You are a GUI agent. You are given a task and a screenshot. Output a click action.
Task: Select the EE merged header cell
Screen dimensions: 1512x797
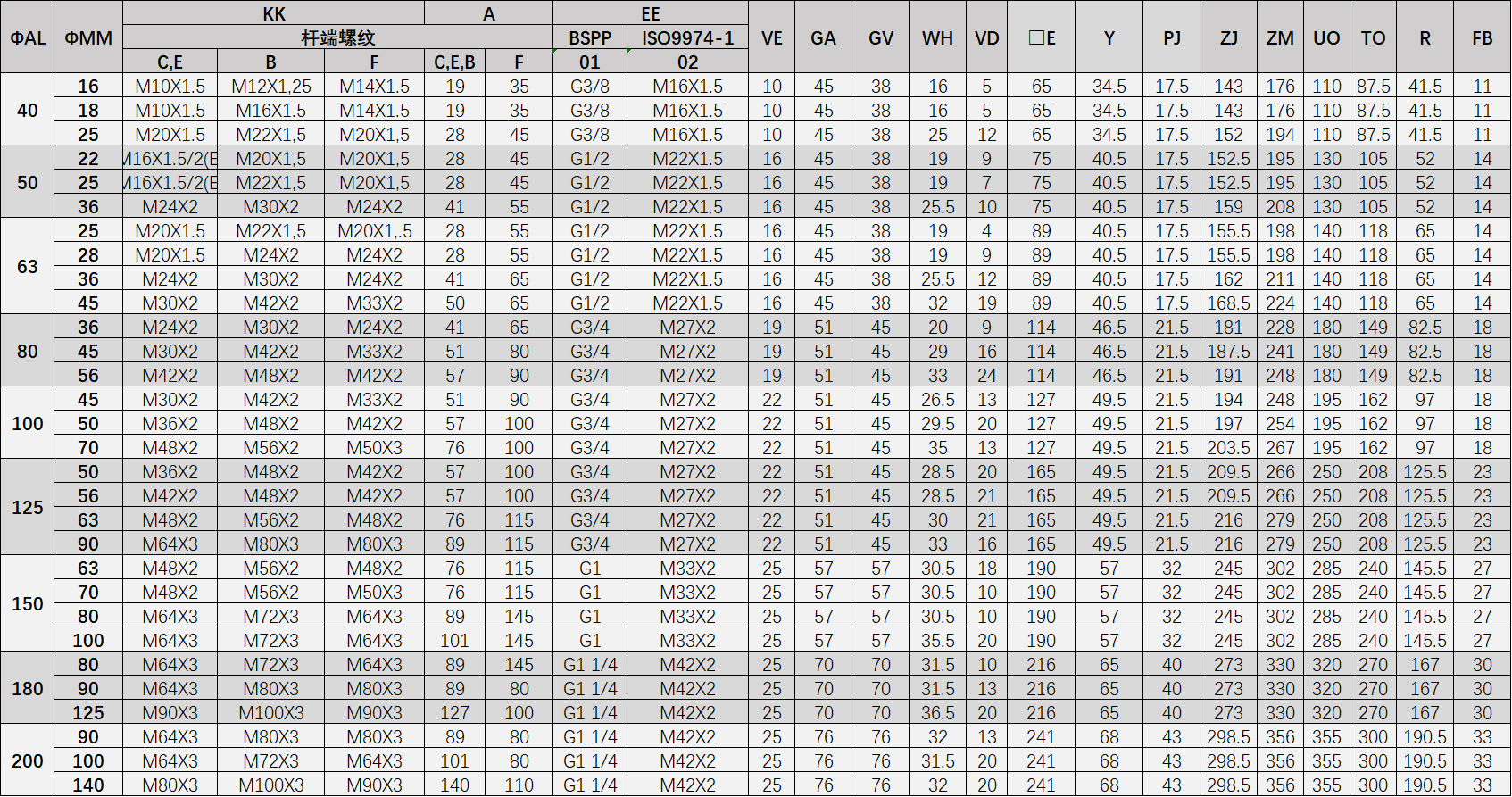tap(650, 13)
